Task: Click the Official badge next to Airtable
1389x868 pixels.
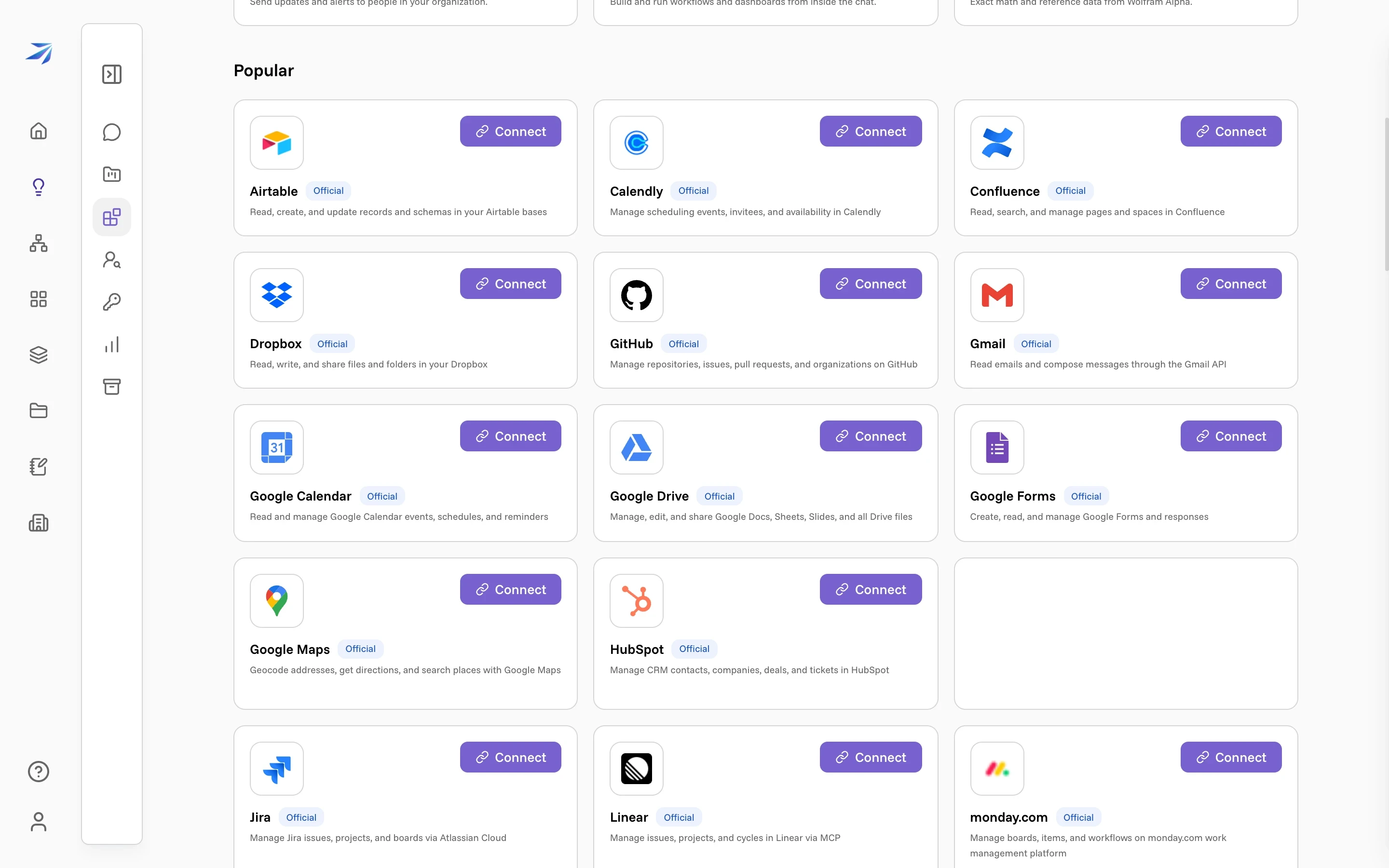Action: pyautogui.click(x=328, y=190)
